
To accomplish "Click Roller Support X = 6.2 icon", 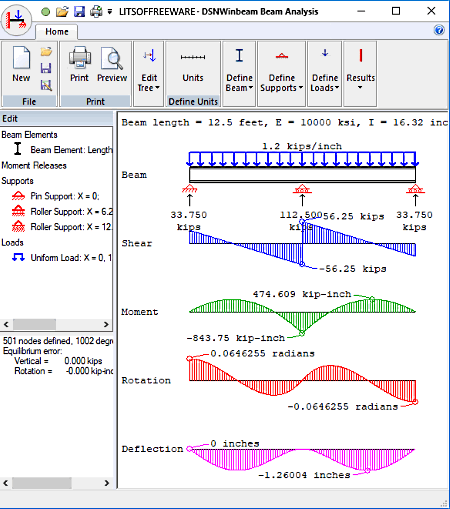I will click(x=18, y=211).
